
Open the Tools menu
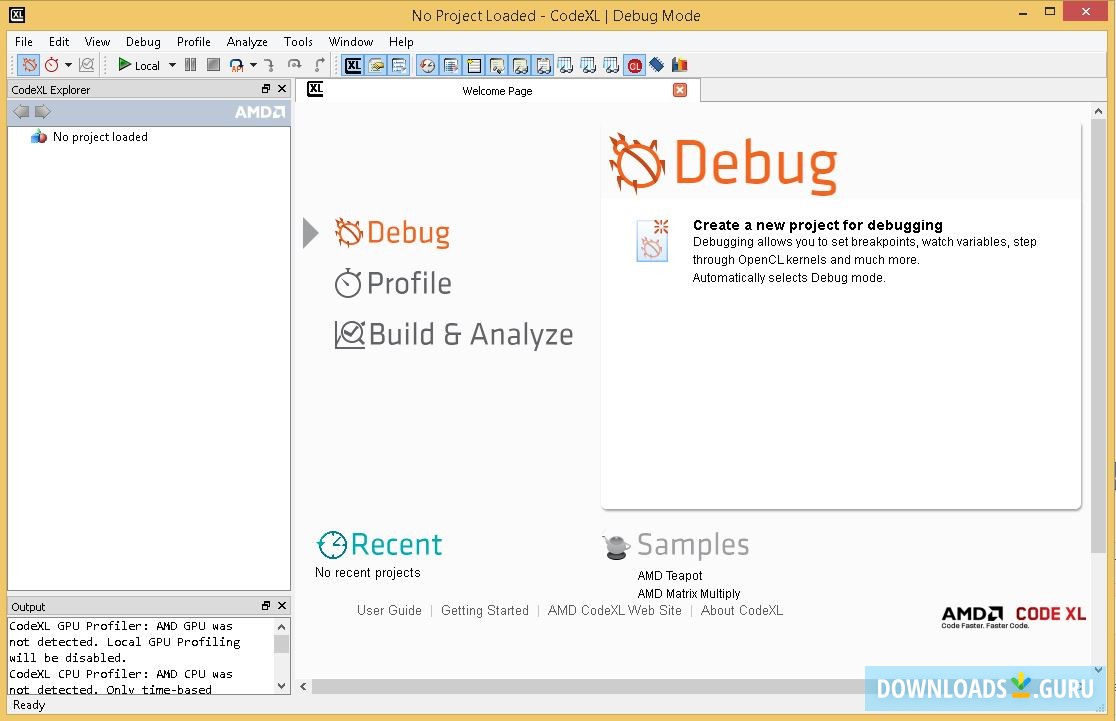coord(298,42)
